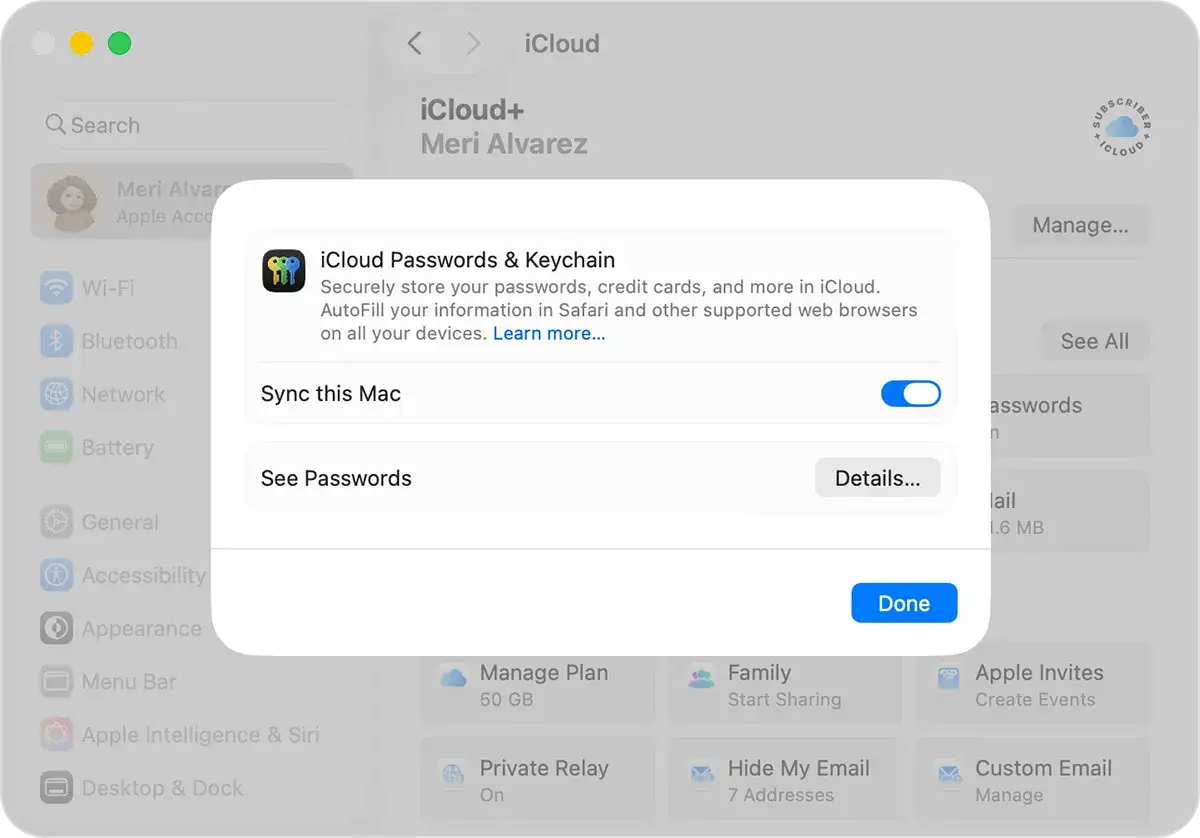This screenshot has width=1200, height=838.
Task: Click the Search field in sidebar
Action: click(190, 125)
